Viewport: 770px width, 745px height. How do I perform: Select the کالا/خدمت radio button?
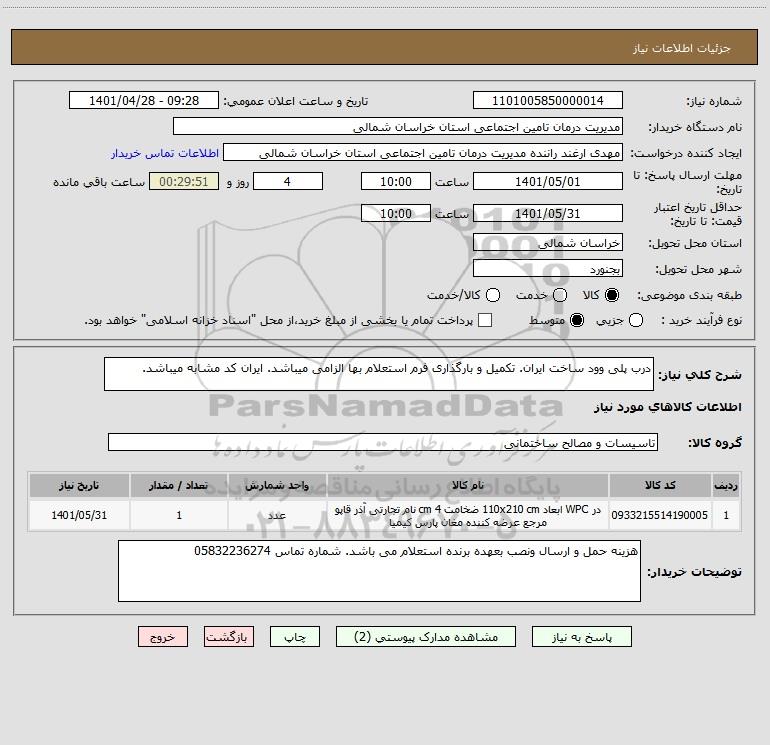[493, 295]
